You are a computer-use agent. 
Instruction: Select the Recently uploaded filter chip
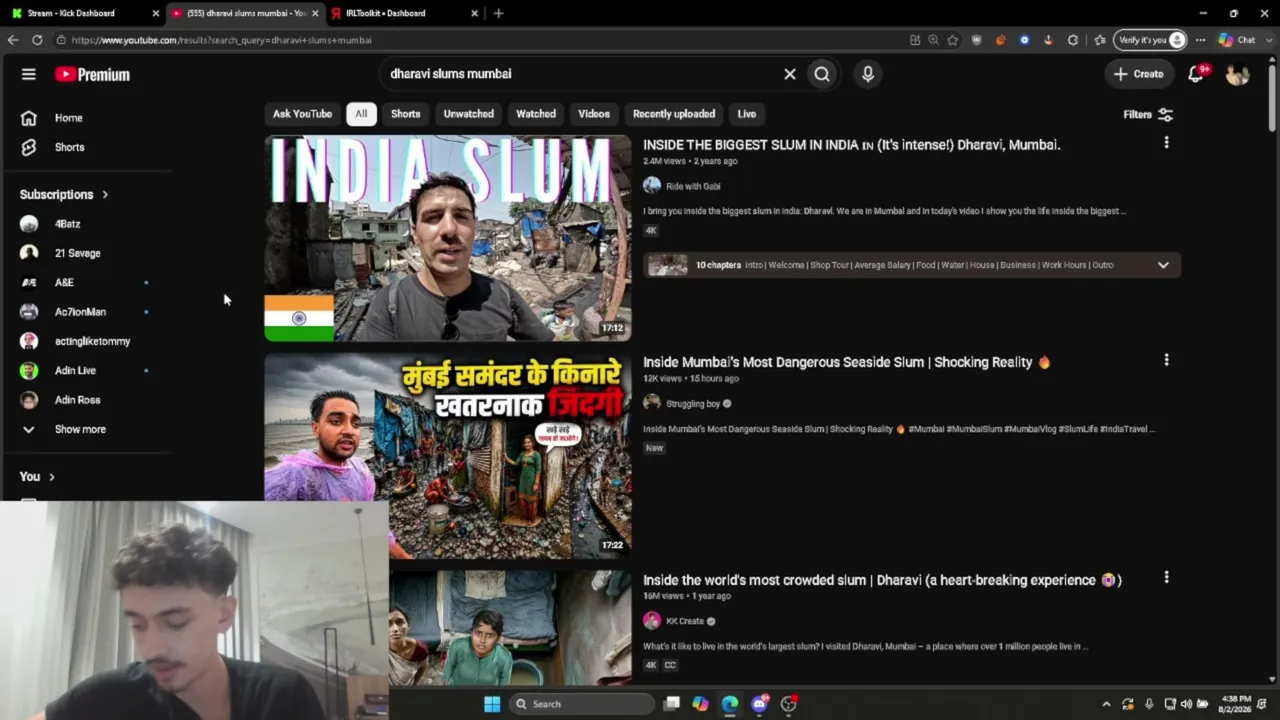coord(674,114)
